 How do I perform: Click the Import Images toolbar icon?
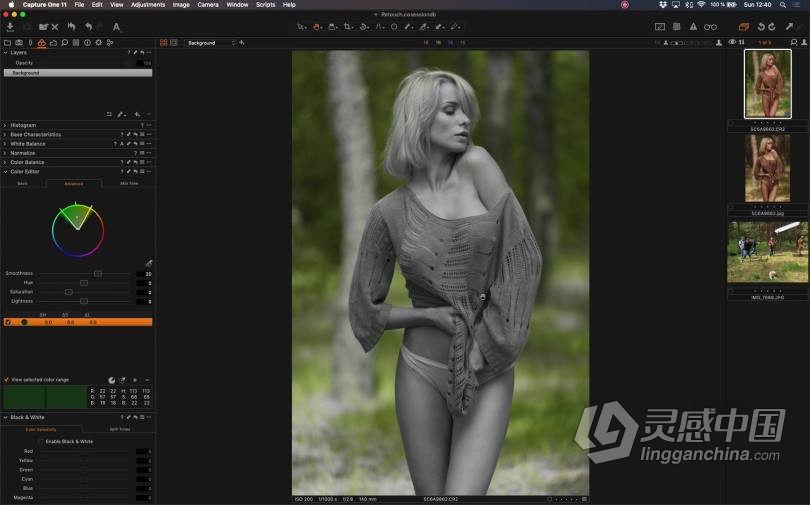10,27
